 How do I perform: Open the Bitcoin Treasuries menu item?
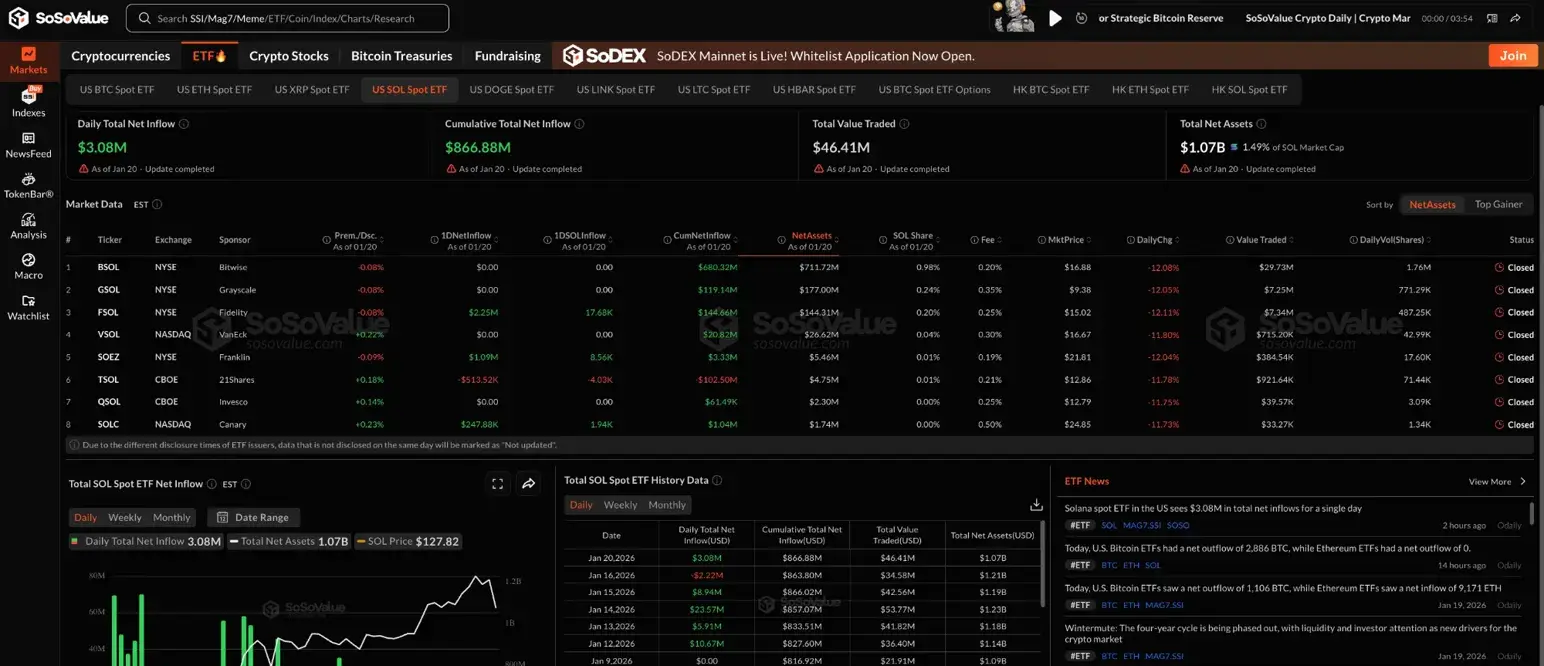401,56
